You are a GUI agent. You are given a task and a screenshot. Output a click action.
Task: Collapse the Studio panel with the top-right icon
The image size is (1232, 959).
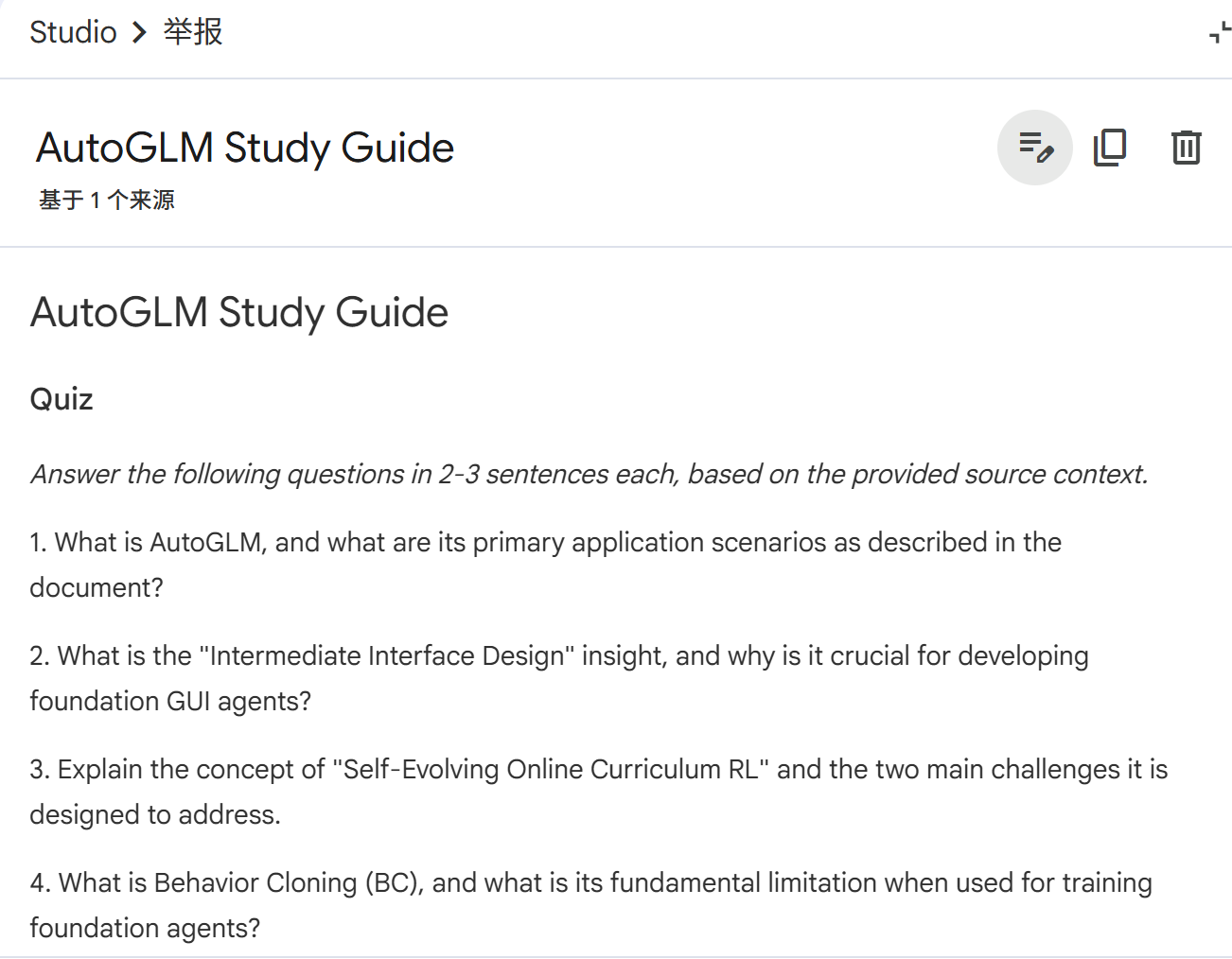pos(1221,32)
